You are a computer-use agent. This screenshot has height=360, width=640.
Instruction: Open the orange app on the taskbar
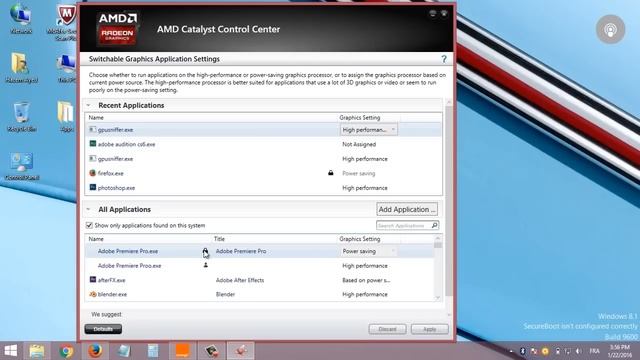click(182, 351)
